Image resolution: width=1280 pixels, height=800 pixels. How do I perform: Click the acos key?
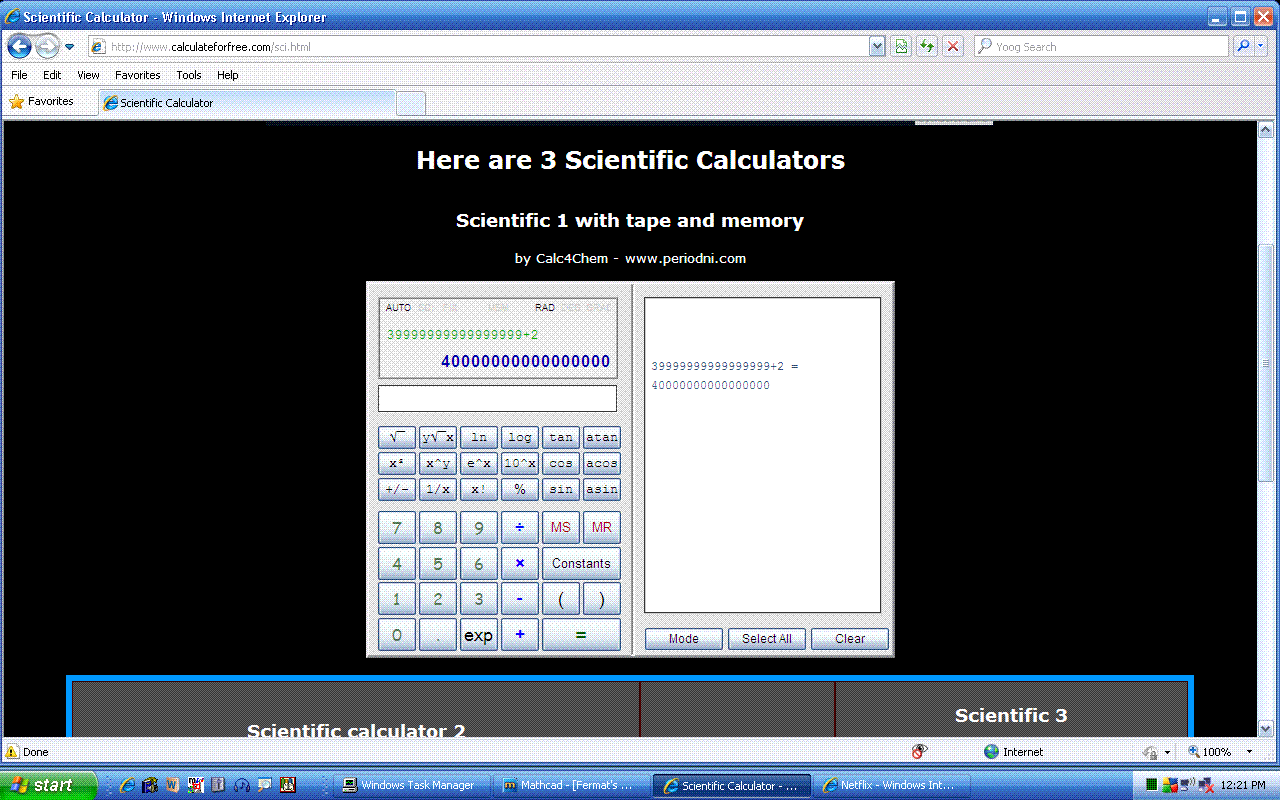point(602,463)
